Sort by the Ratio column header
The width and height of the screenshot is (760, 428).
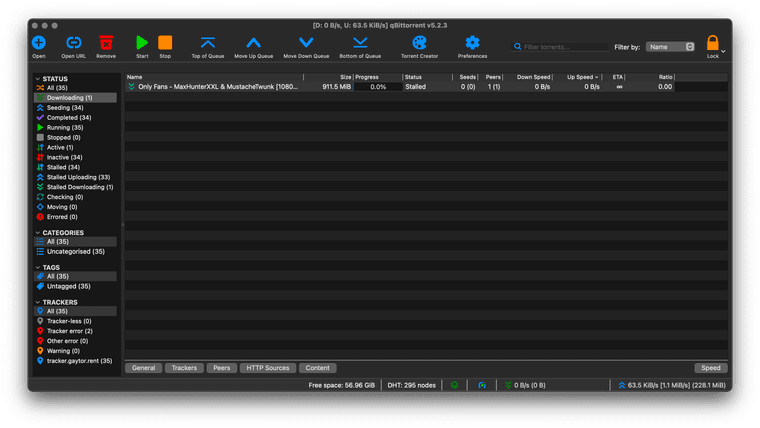point(650,77)
